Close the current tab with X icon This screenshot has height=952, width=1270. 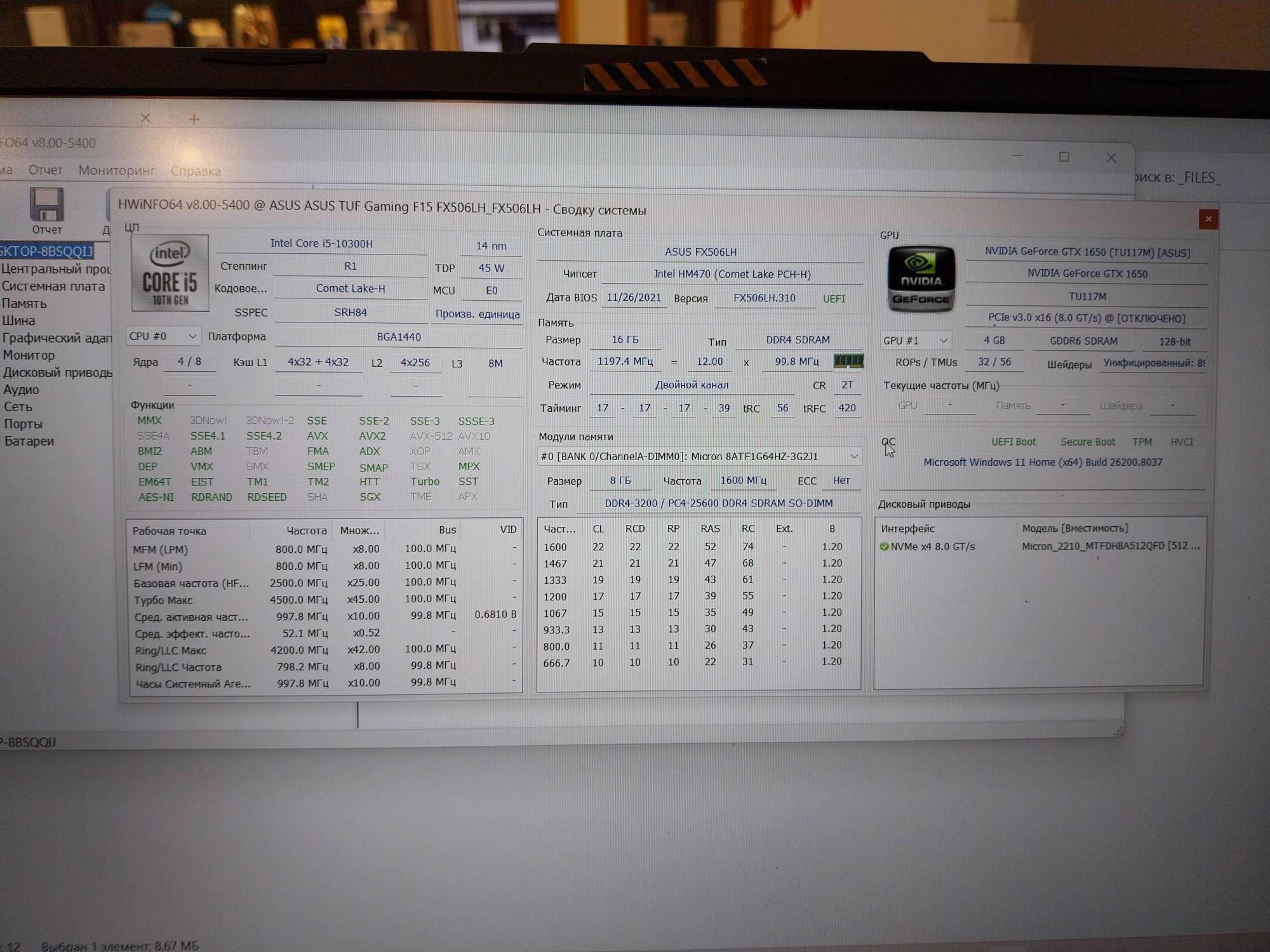click(x=145, y=118)
